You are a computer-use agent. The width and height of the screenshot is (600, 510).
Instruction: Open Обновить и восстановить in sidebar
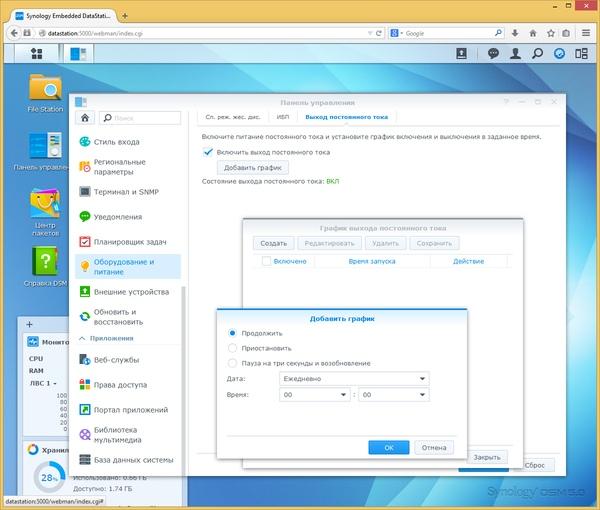tap(128, 317)
